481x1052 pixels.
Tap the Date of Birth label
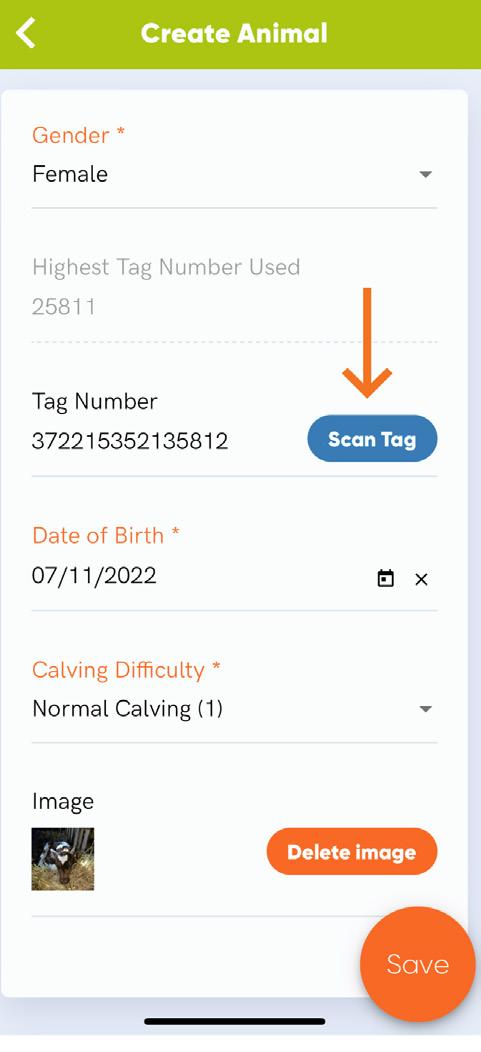click(x=106, y=535)
